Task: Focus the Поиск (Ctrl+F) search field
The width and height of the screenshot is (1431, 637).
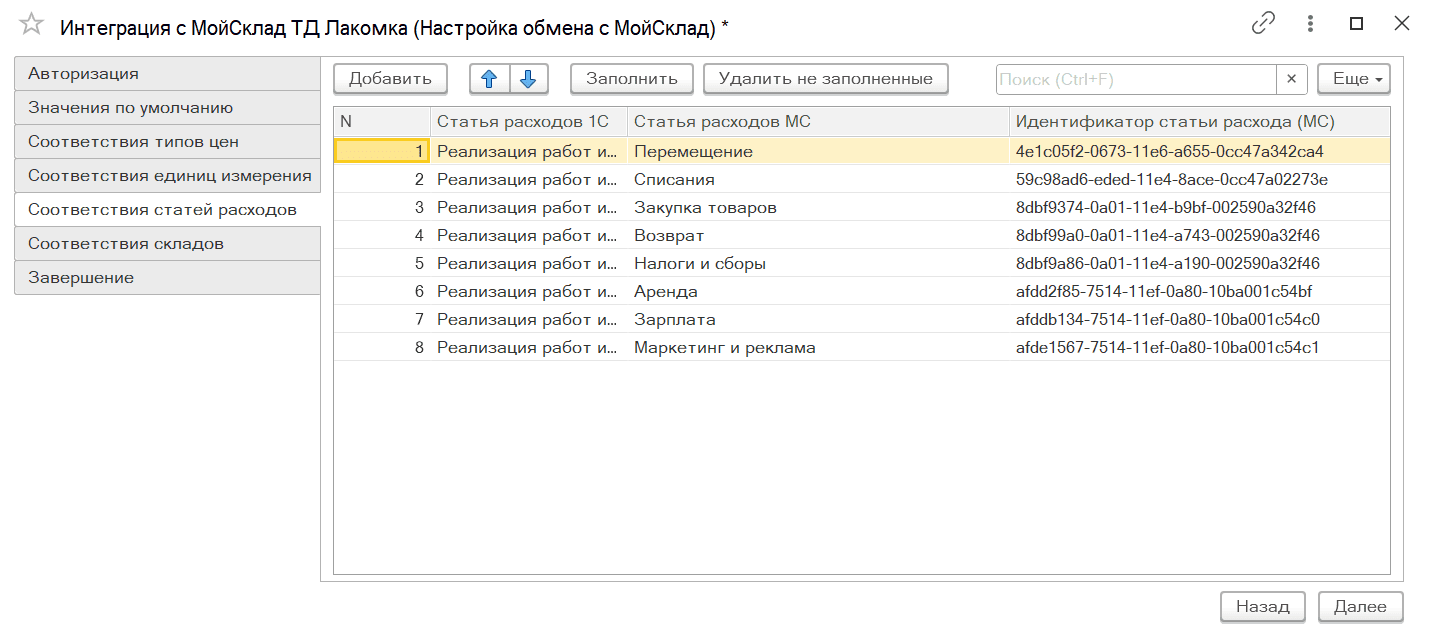Action: click(1136, 79)
